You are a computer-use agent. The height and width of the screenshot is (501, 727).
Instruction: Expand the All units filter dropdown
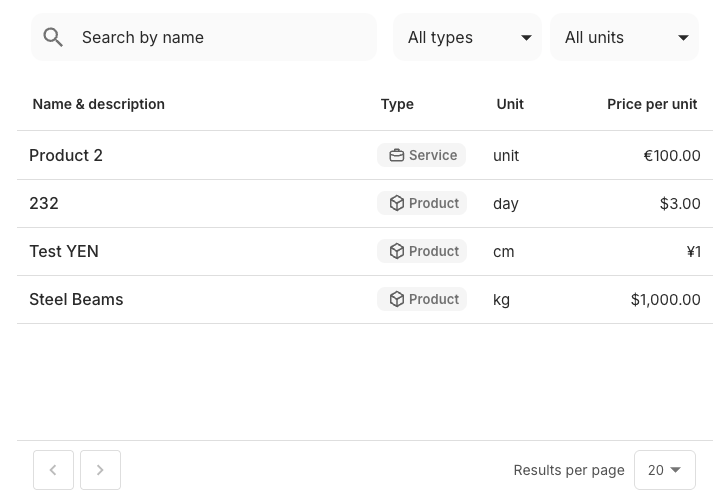pyautogui.click(x=624, y=38)
